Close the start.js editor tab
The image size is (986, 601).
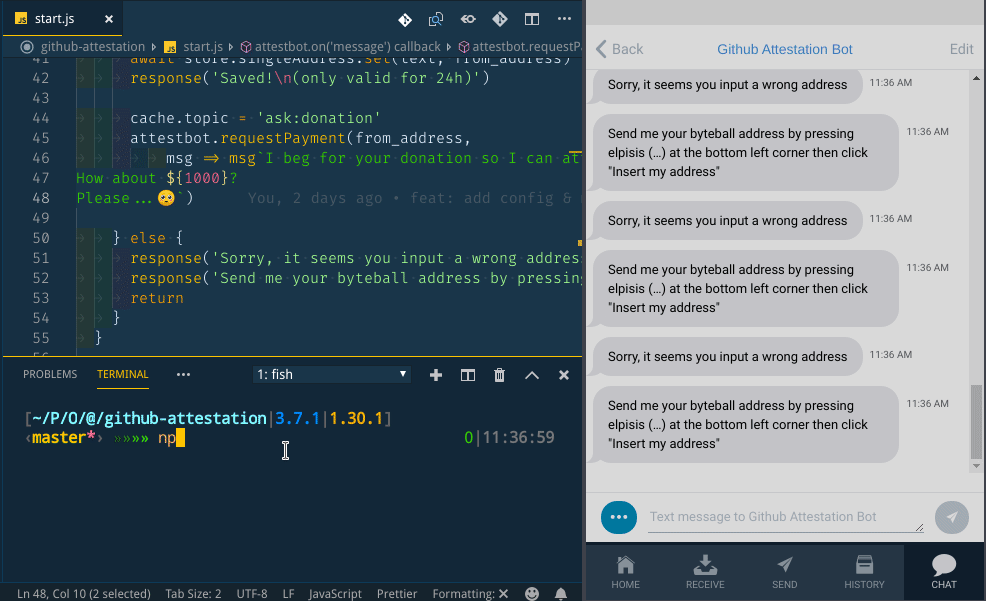109,19
